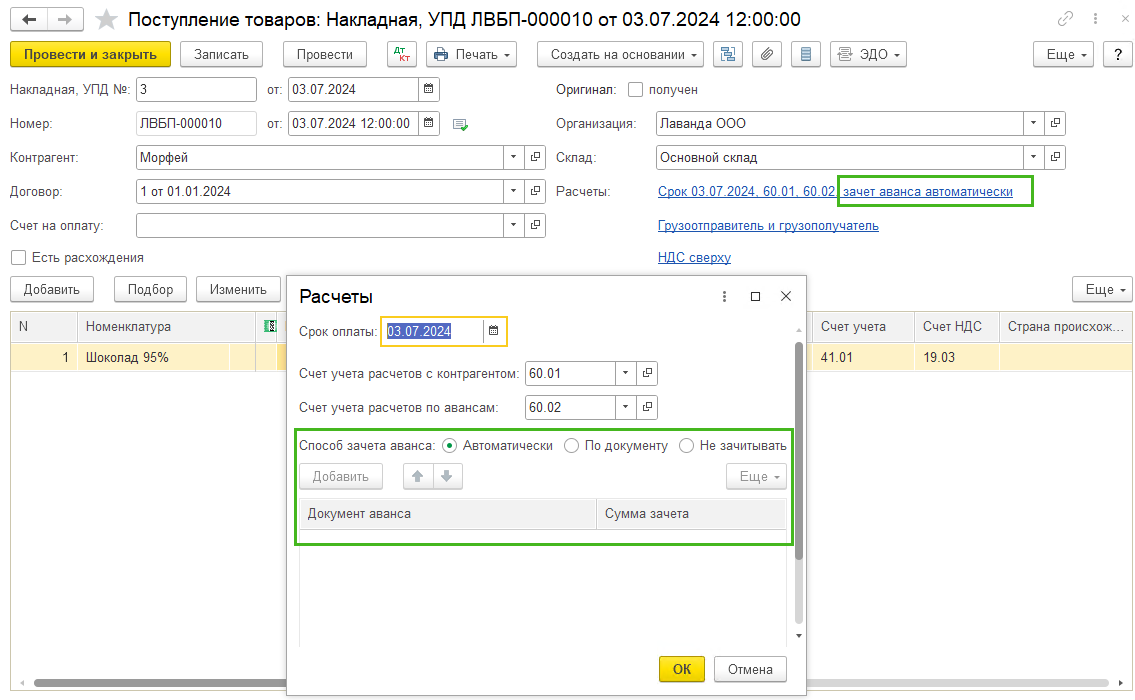Enable Есть расхождения checkbox
This screenshot has height=700, width=1135.
tap(19, 258)
